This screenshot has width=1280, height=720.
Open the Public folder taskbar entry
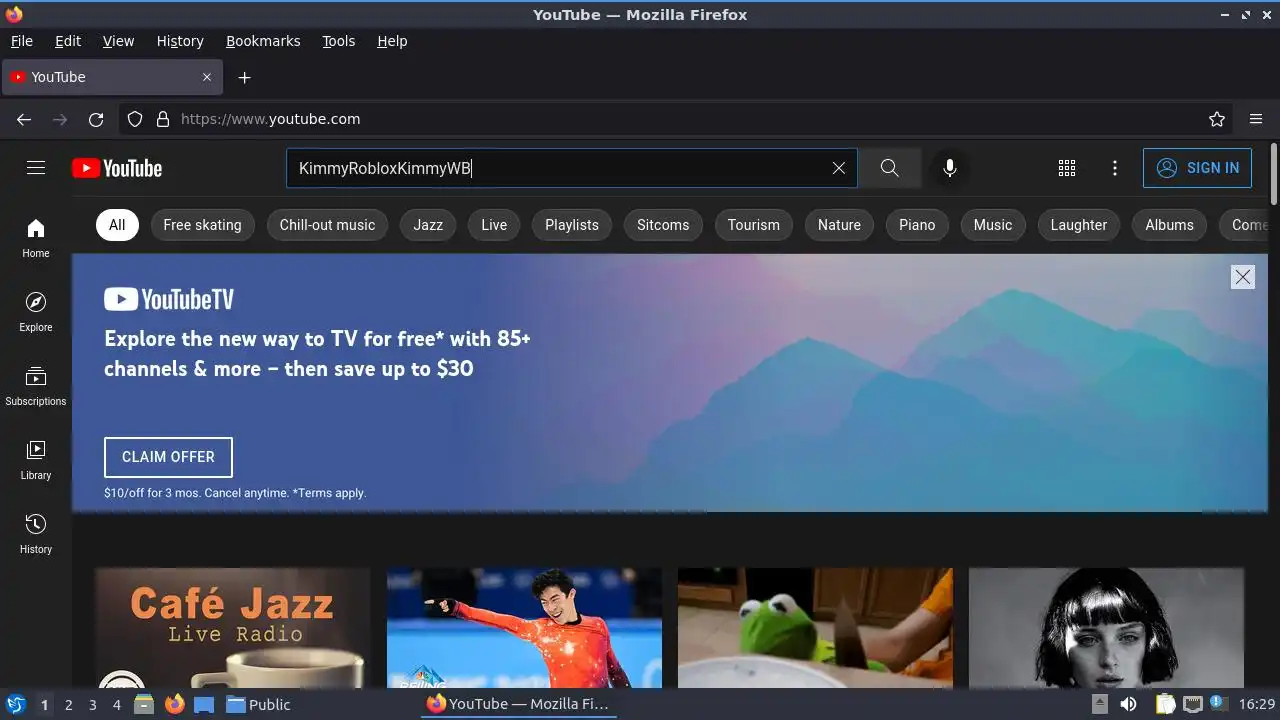[x=258, y=704]
